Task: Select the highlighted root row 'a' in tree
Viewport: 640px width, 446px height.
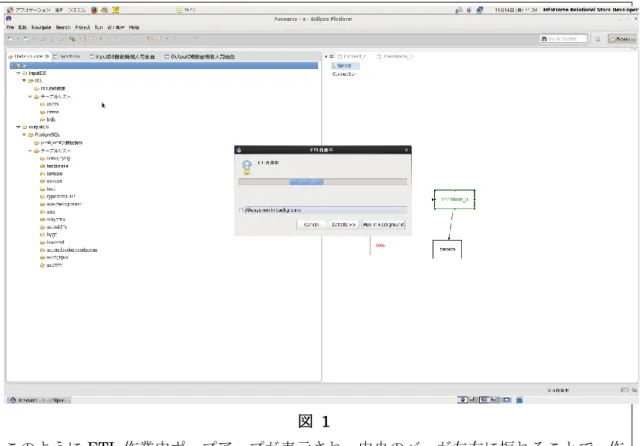Action: tap(164, 65)
